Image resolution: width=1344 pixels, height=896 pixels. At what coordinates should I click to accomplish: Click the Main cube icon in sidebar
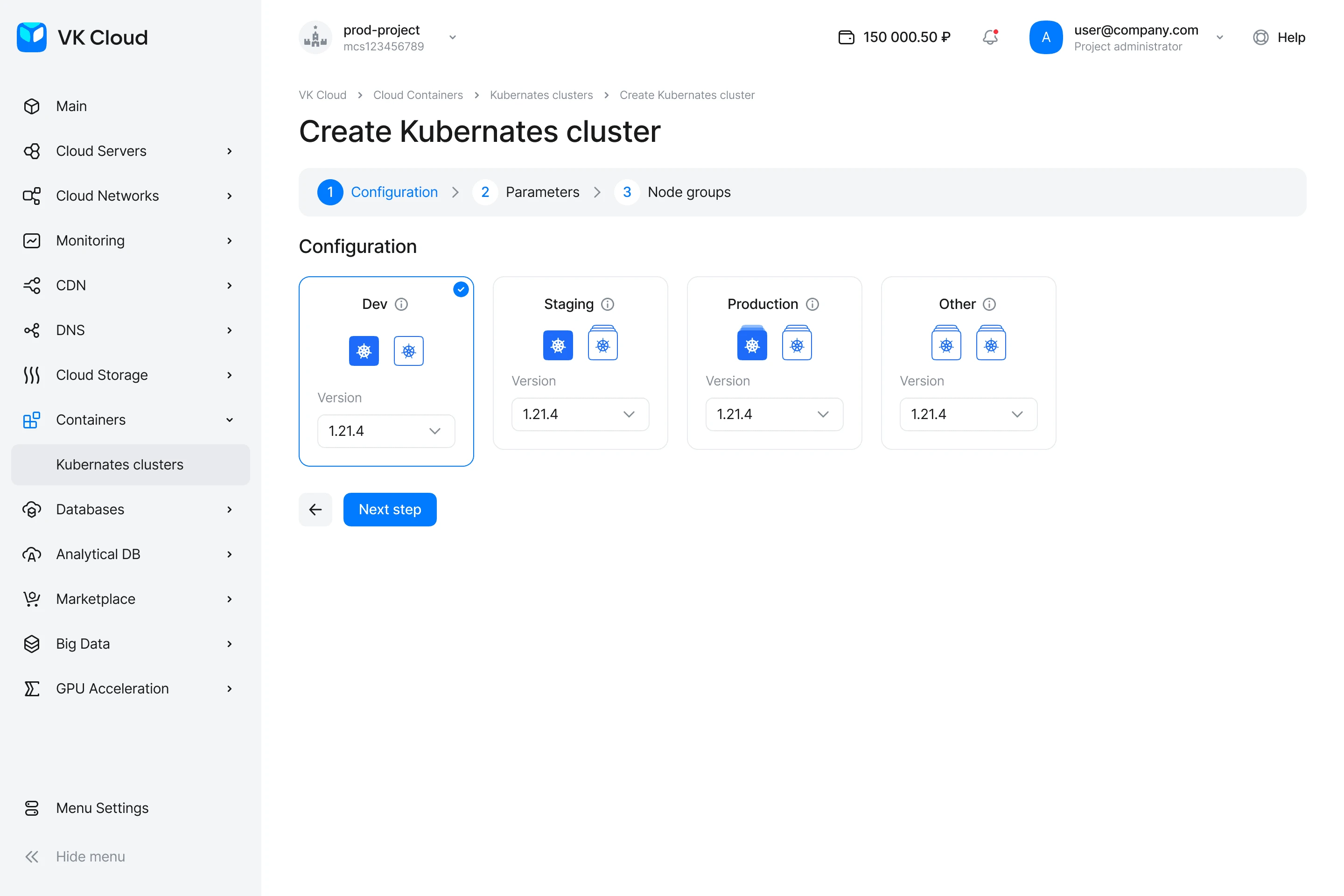click(31, 106)
